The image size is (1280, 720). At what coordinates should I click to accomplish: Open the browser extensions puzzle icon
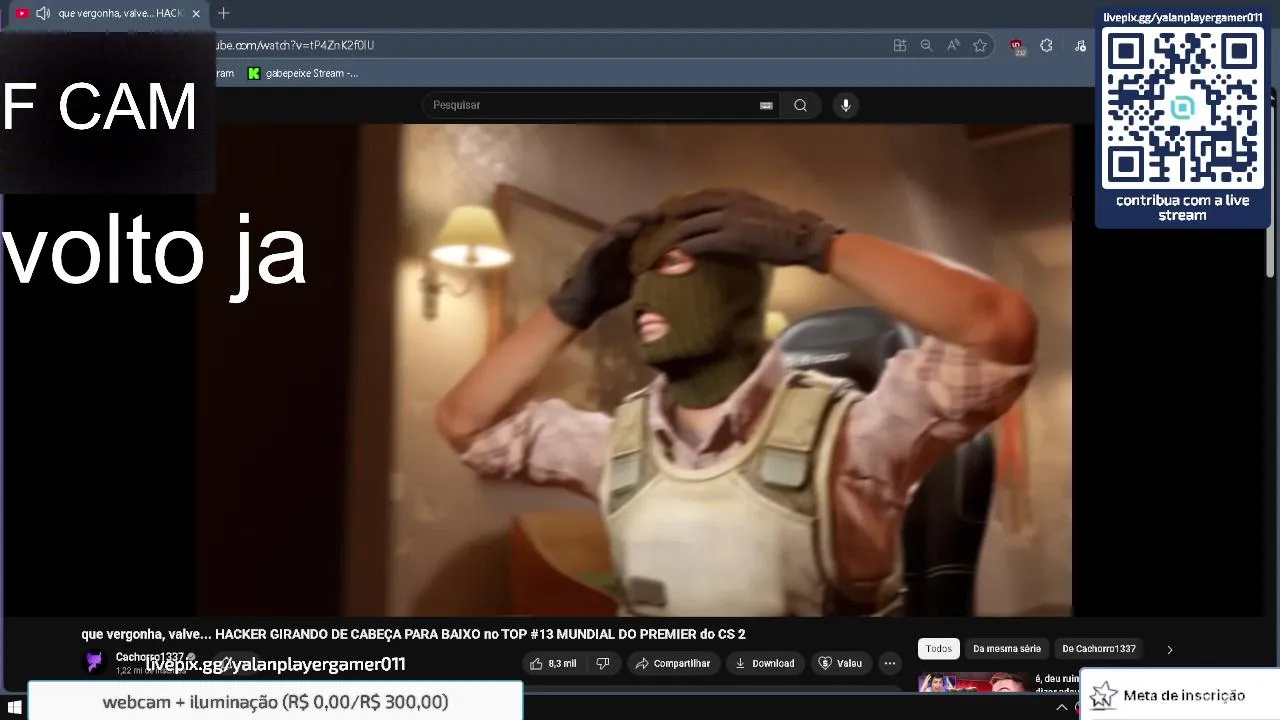tap(1046, 45)
